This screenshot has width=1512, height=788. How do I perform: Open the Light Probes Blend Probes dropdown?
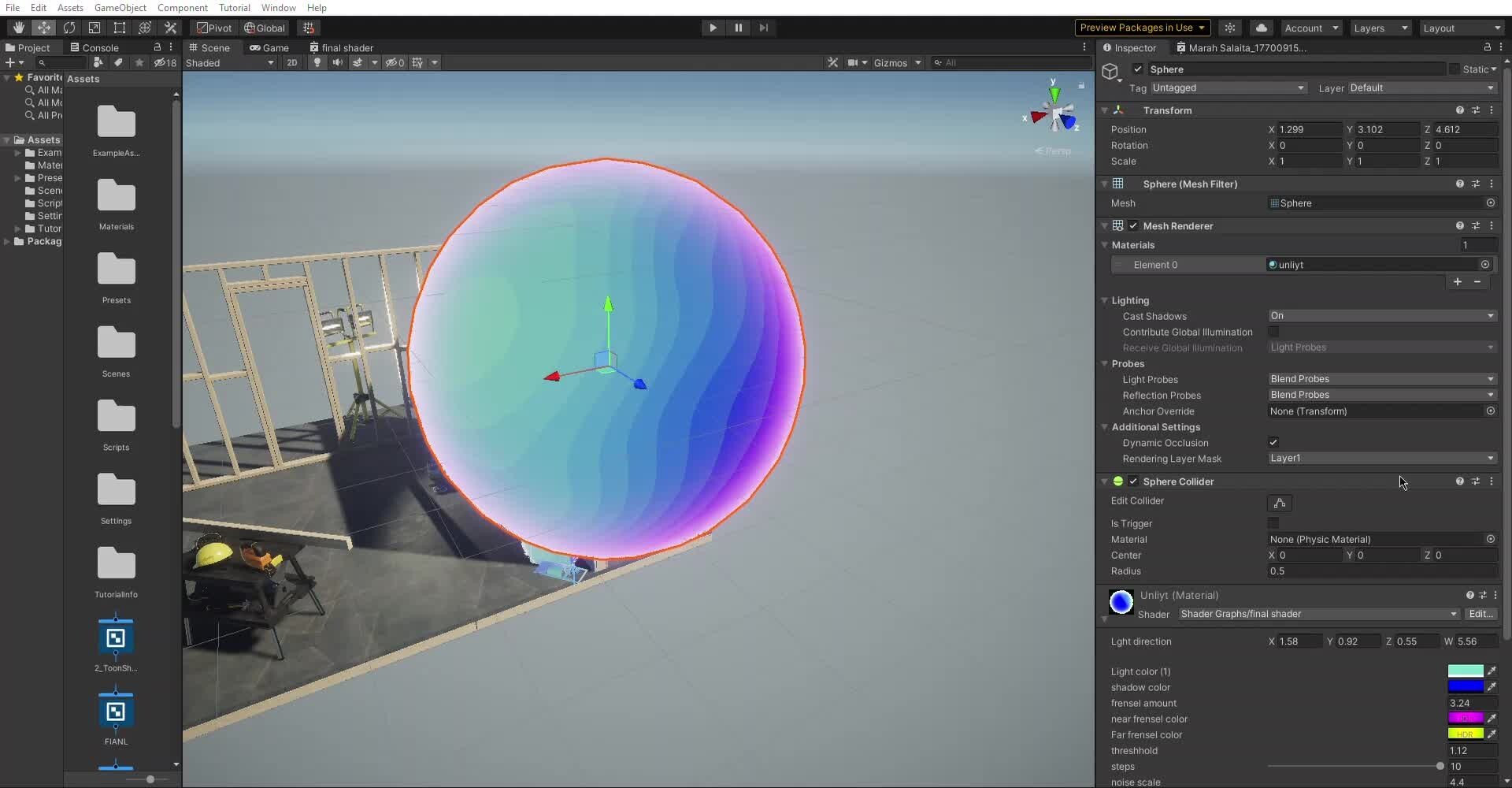click(1382, 379)
